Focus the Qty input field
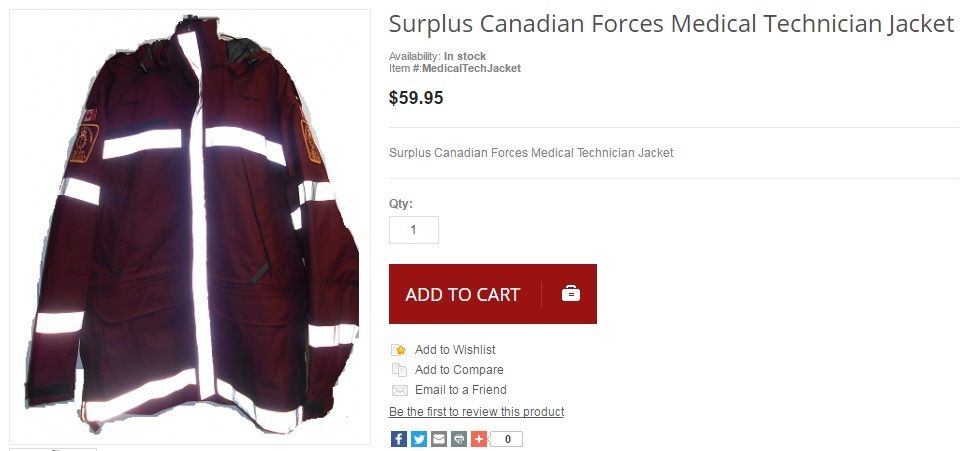This screenshot has width=963, height=451. coord(414,230)
